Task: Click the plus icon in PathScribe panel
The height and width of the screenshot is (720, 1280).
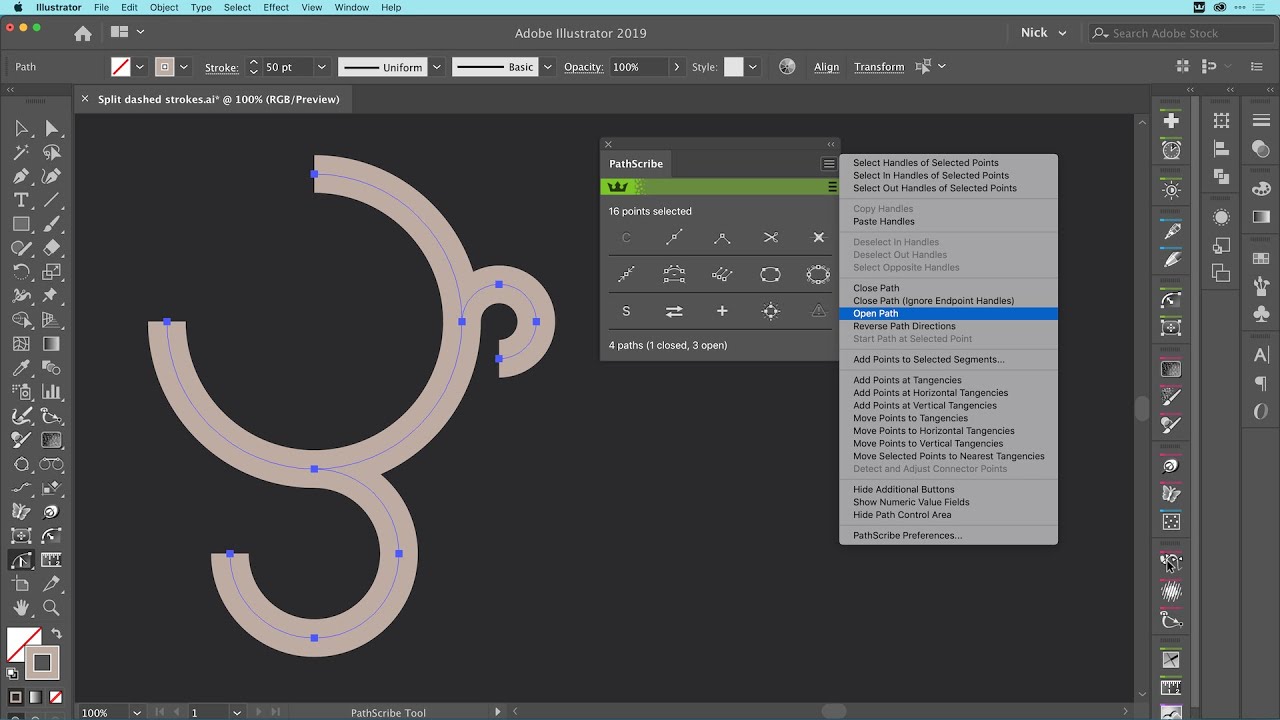Action: [722, 311]
